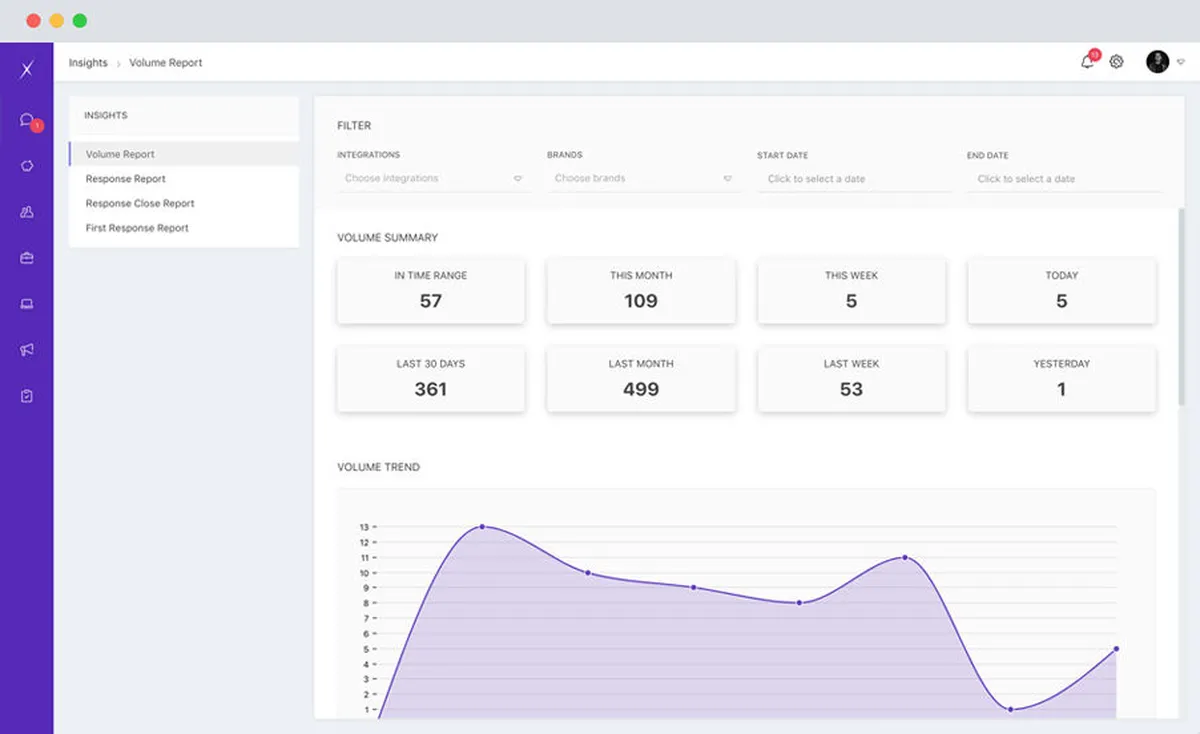Click the X logo at sidebar top
This screenshot has width=1200, height=734.
(x=27, y=68)
